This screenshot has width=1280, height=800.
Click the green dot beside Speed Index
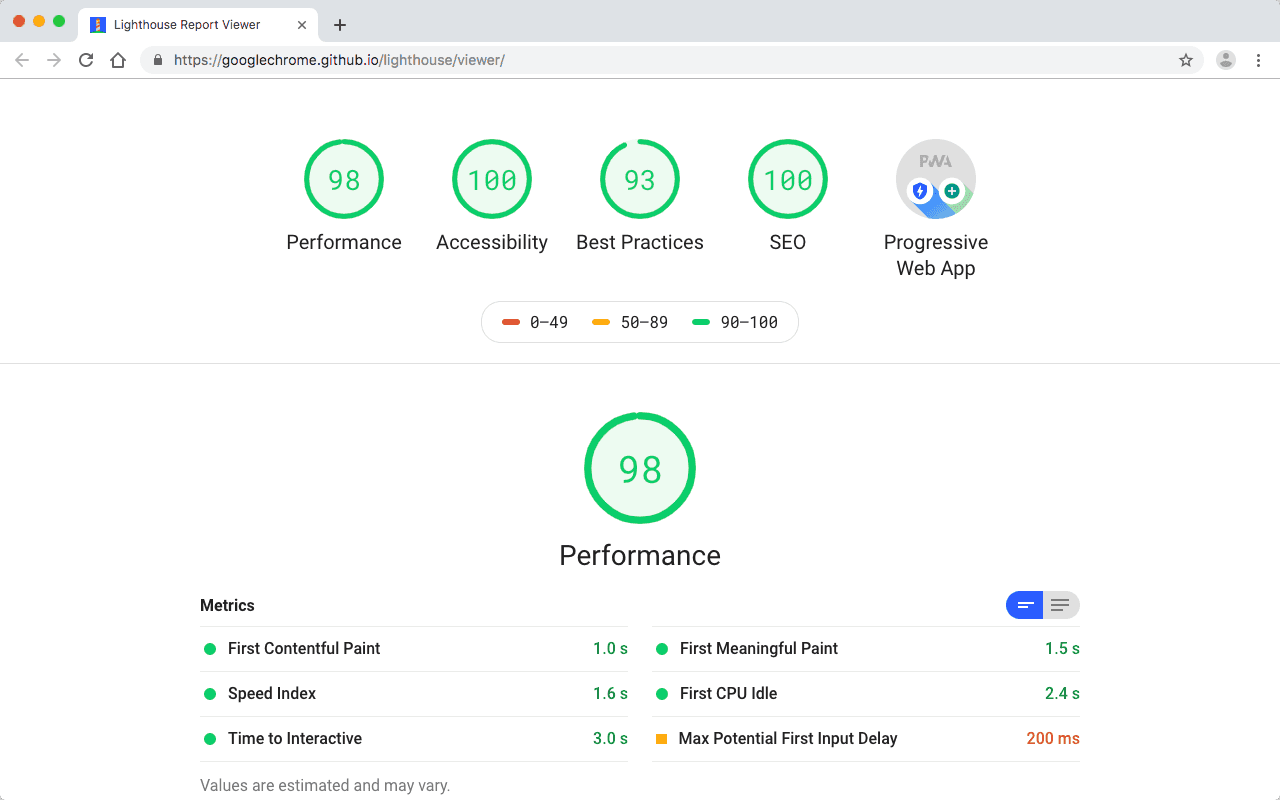point(210,694)
